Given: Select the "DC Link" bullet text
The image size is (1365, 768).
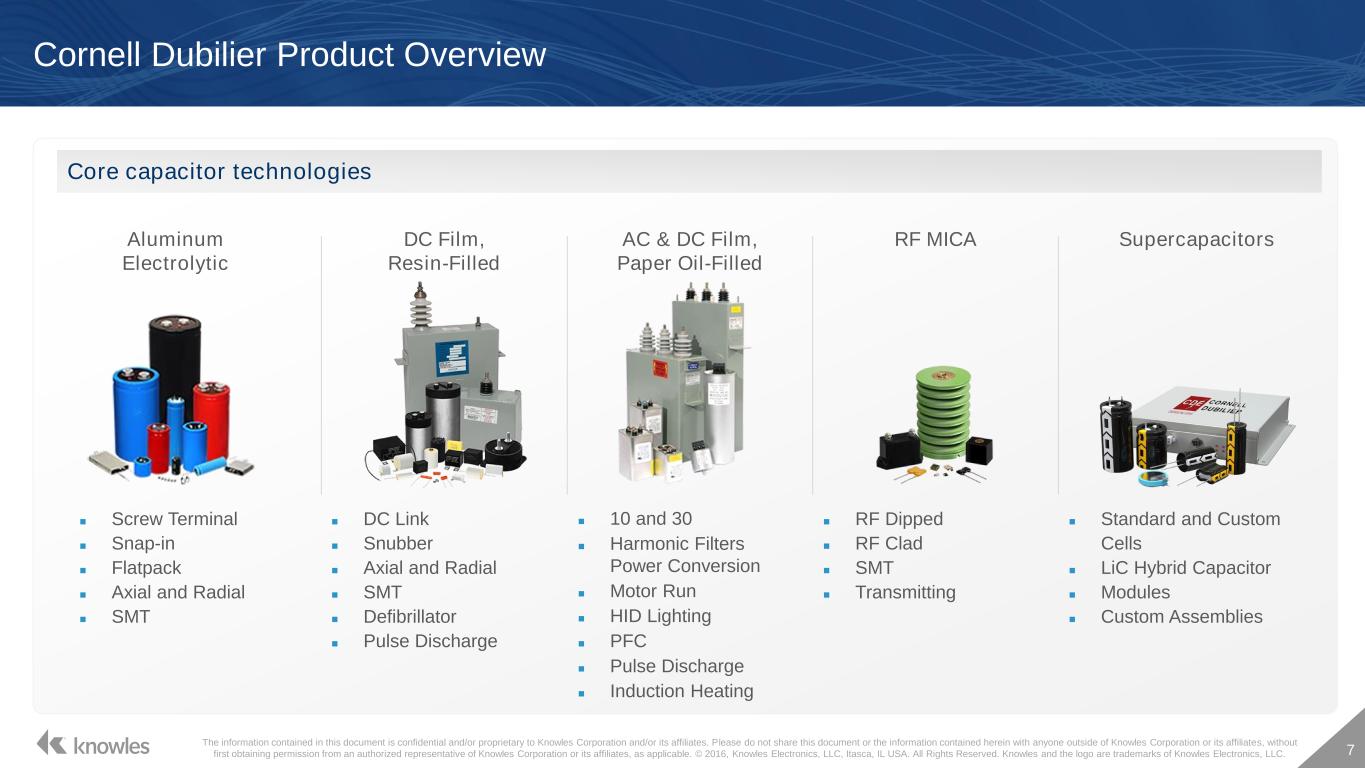Looking at the screenshot, I should point(396,519).
